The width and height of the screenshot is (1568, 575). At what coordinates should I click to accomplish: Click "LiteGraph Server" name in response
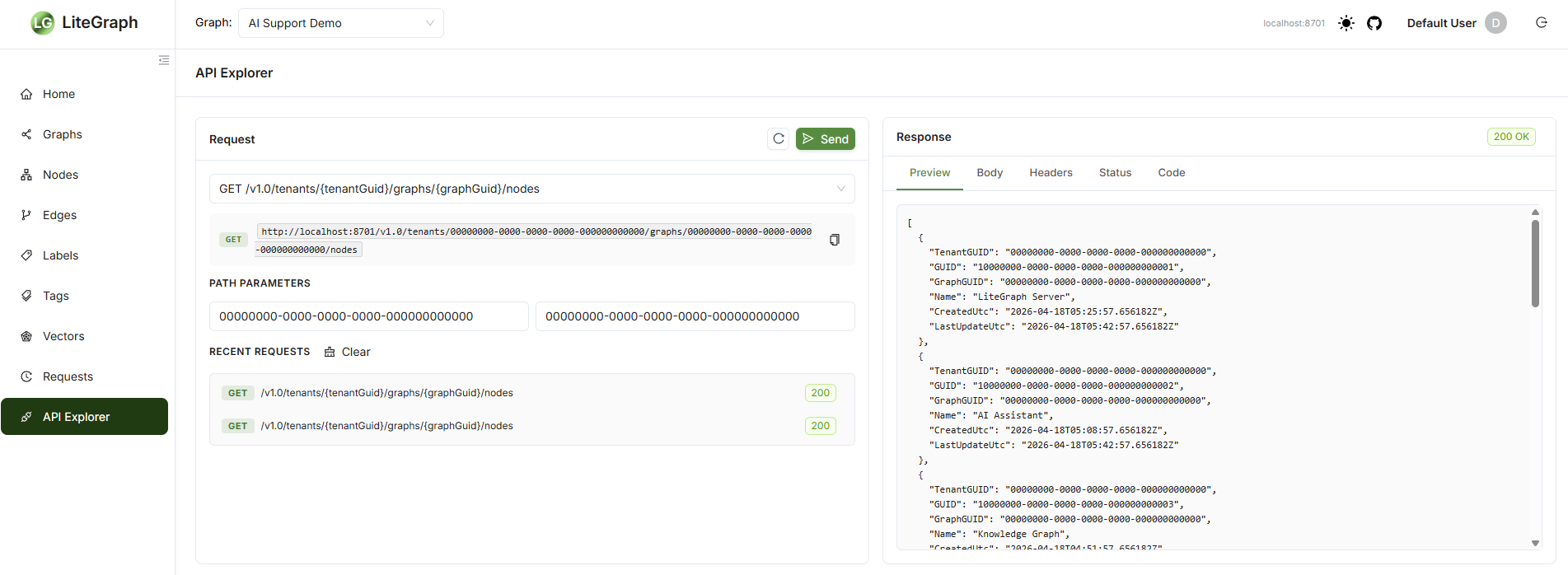pos(1023,297)
